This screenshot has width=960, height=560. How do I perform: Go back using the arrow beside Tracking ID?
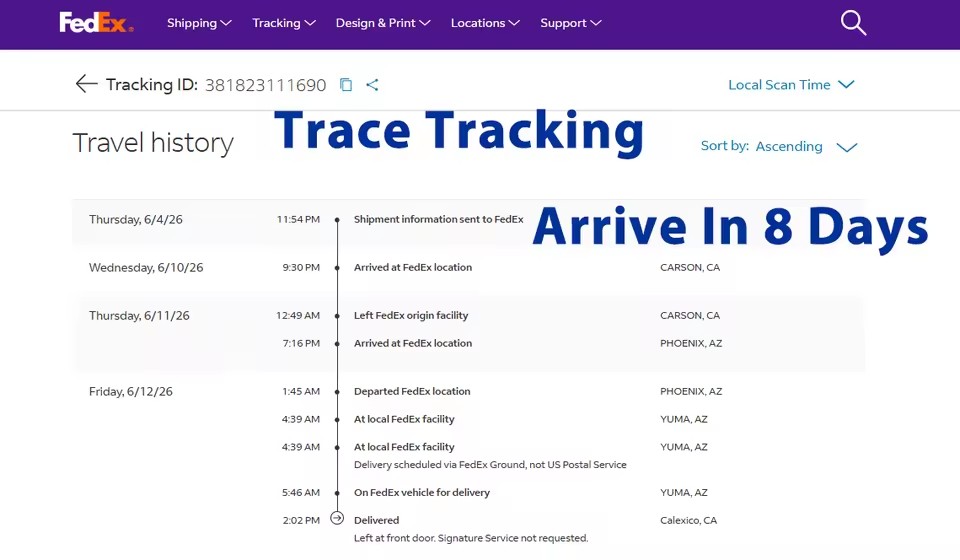[86, 84]
